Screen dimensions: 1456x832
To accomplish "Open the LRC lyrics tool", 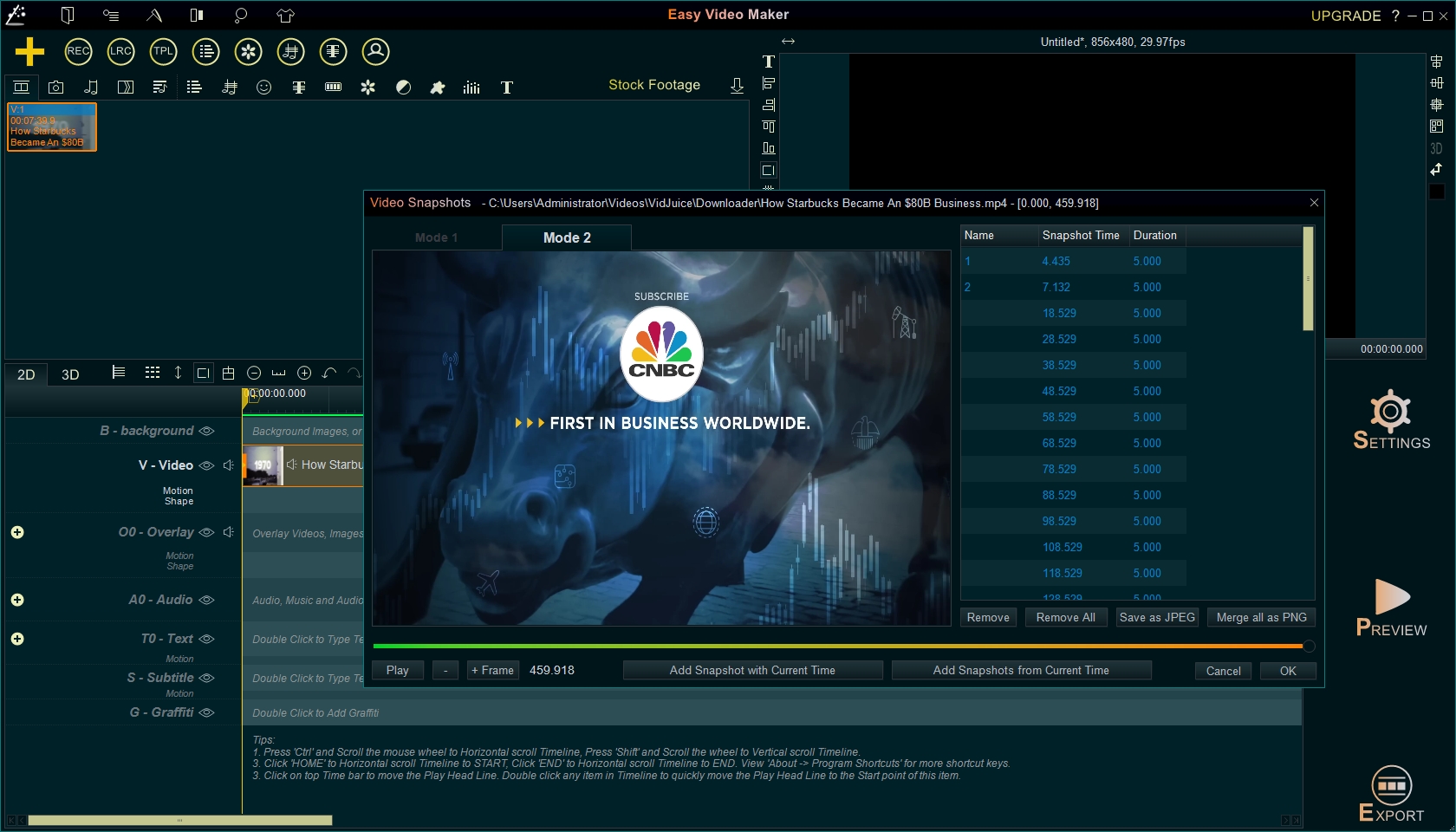I will click(x=120, y=51).
